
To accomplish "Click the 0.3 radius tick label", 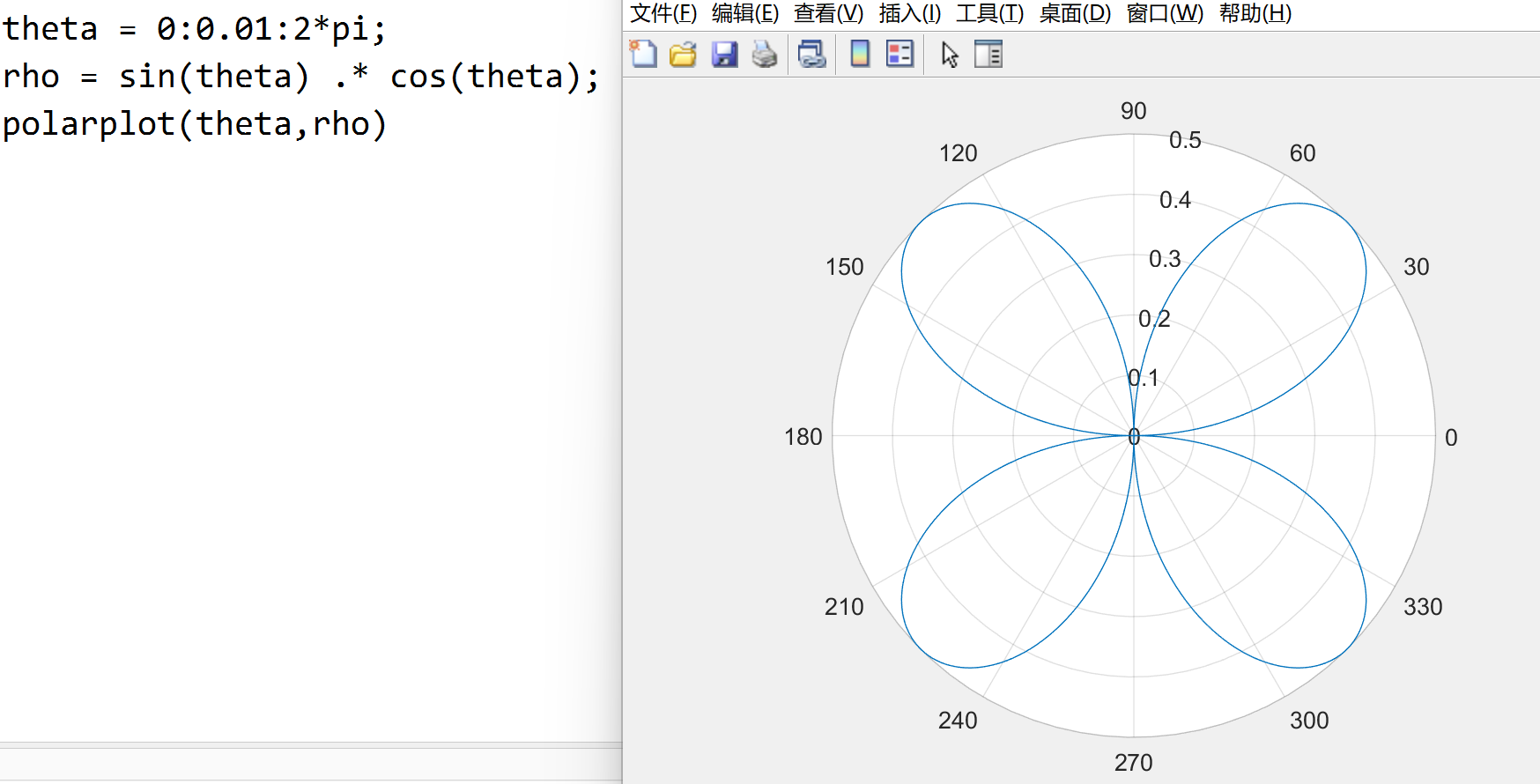I will pos(1165,259).
